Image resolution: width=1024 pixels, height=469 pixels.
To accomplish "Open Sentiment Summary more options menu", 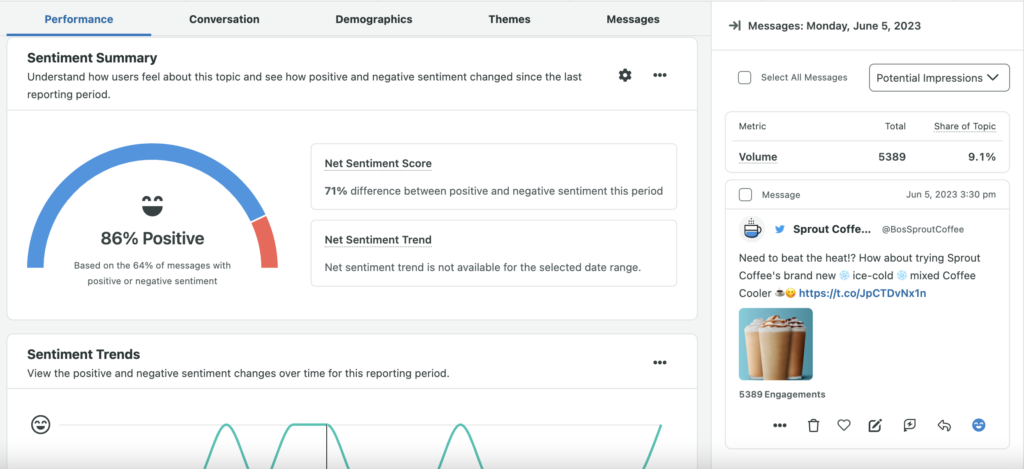I will pos(660,75).
